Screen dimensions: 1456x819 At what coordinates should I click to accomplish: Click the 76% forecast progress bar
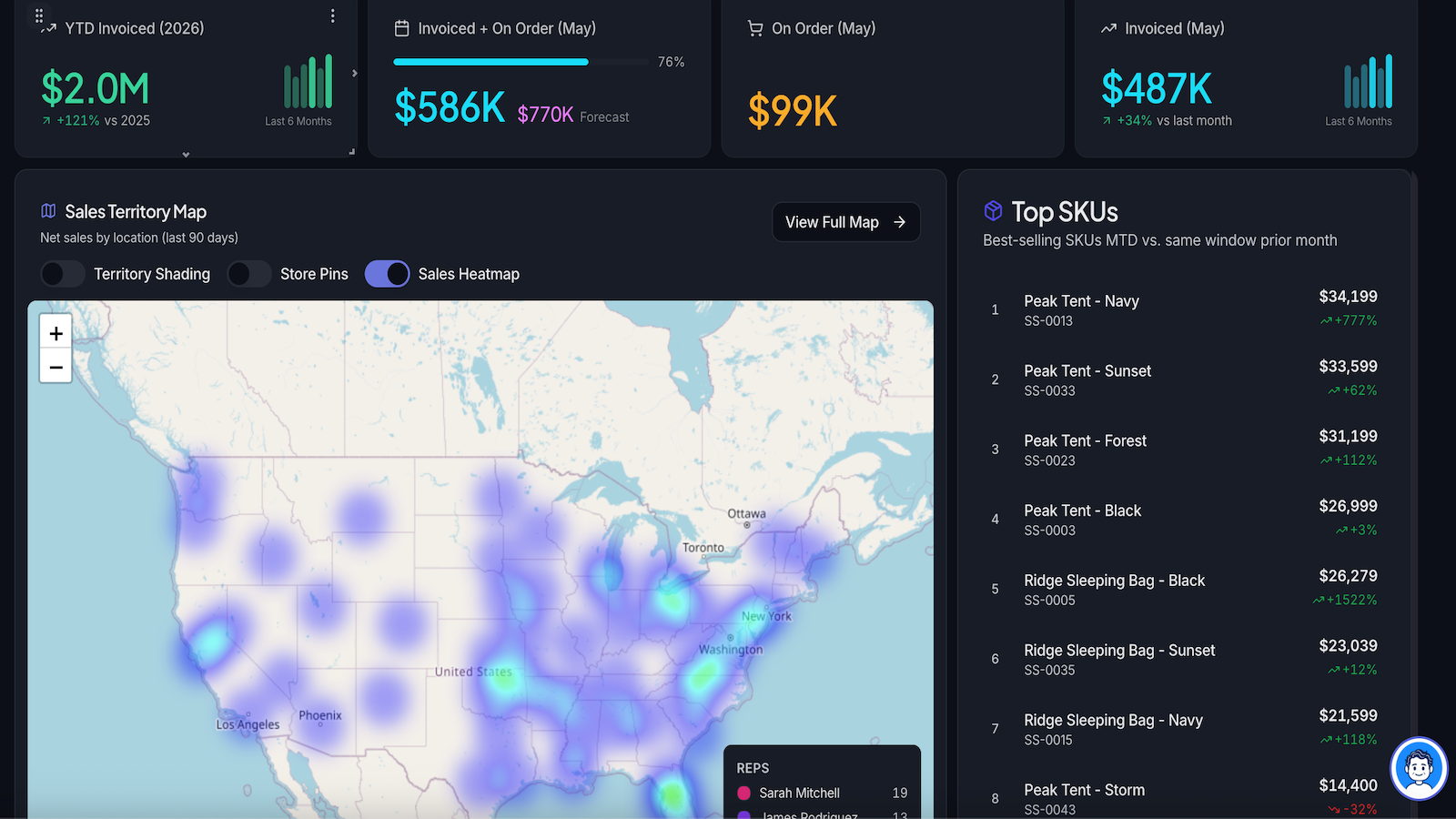(521, 62)
